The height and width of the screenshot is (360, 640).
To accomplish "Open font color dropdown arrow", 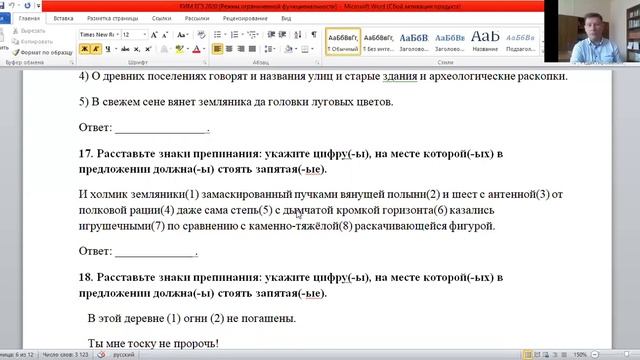I will (x=204, y=49).
